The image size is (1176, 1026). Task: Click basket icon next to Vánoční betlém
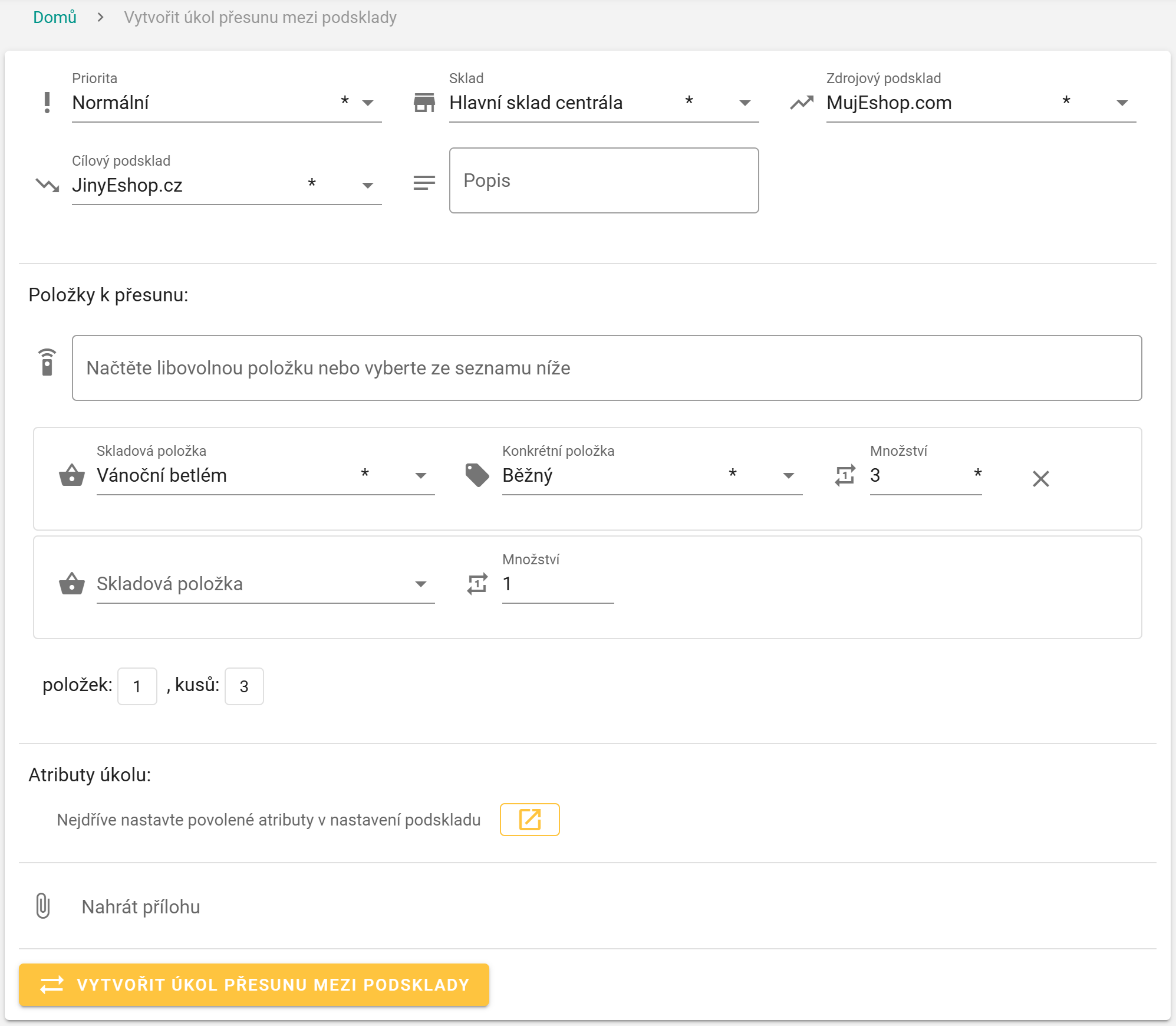click(x=72, y=475)
